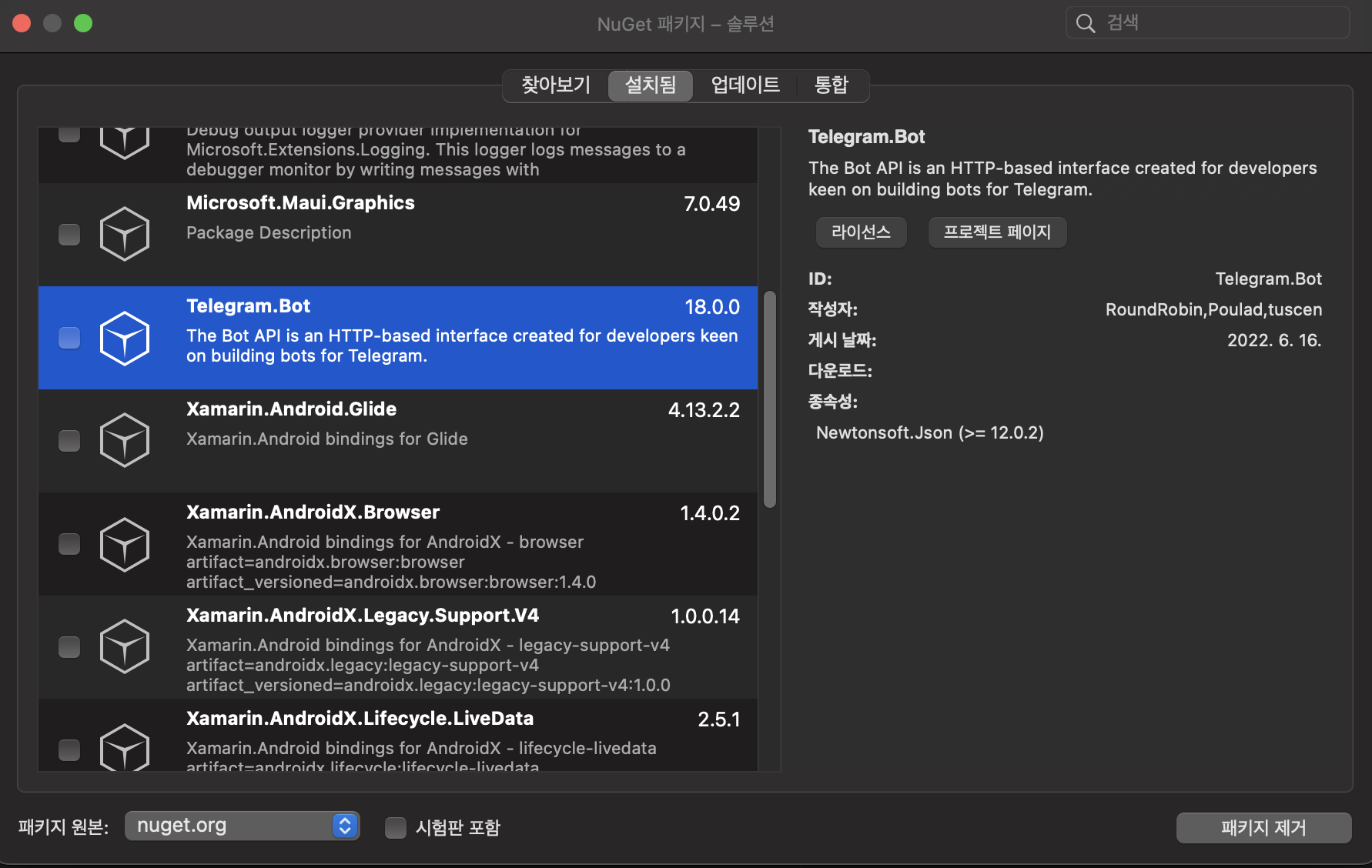The width and height of the screenshot is (1372, 868).
Task: Select the Xamarin.AndroidX.Legacy.Support.V4 package name
Action: point(363,616)
